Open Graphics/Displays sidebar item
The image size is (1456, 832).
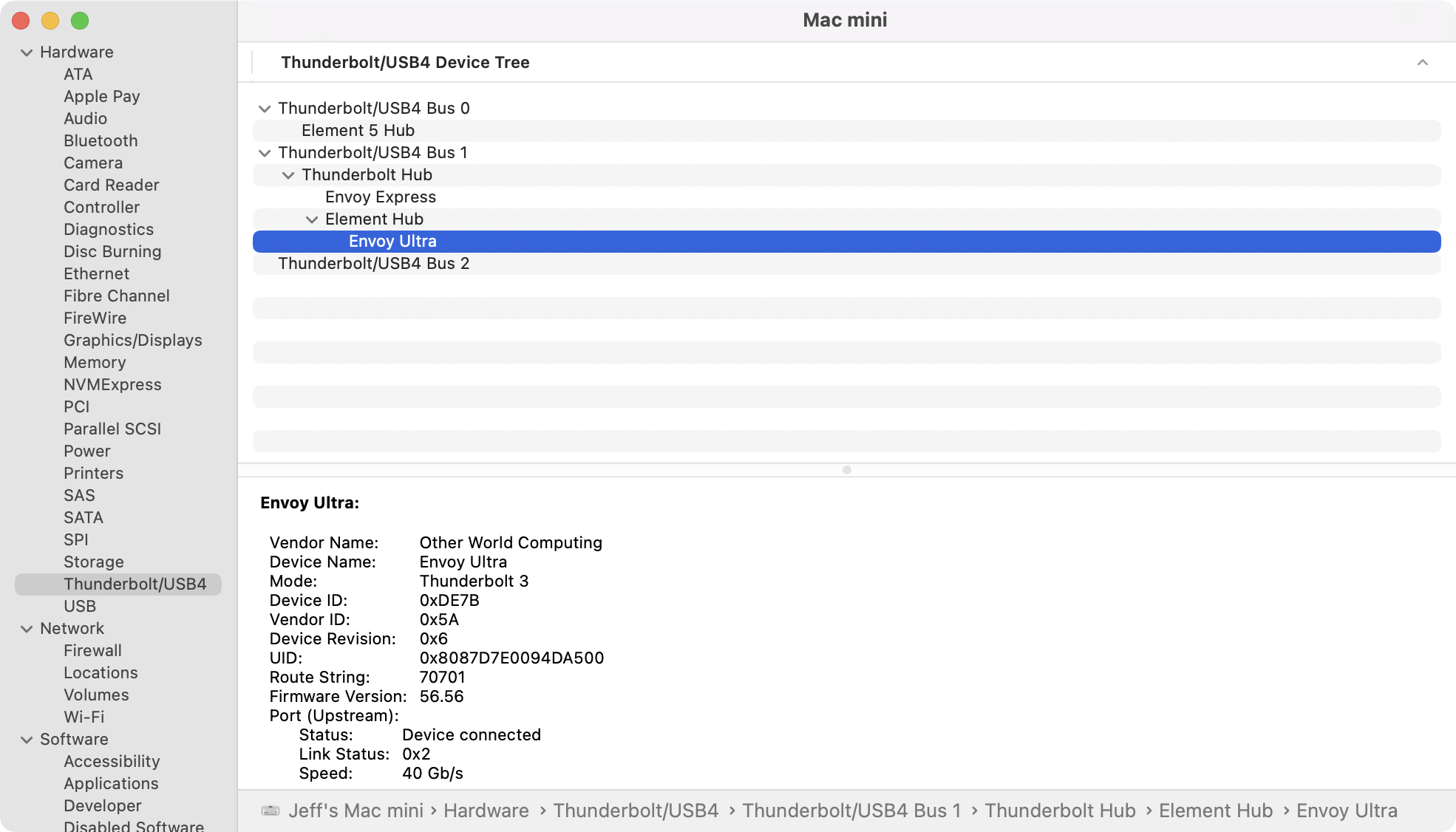coord(133,340)
